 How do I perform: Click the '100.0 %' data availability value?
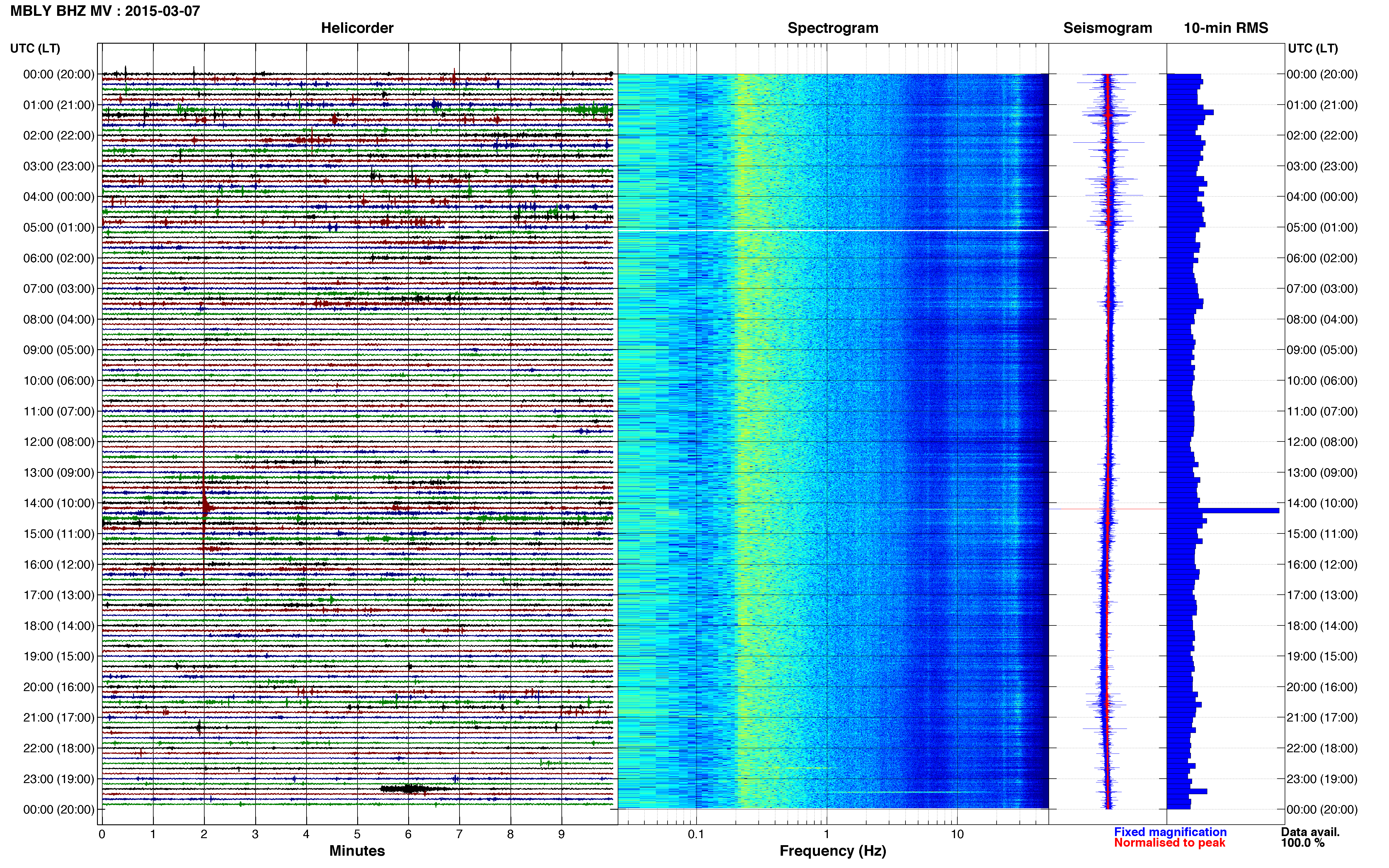pos(1303,843)
